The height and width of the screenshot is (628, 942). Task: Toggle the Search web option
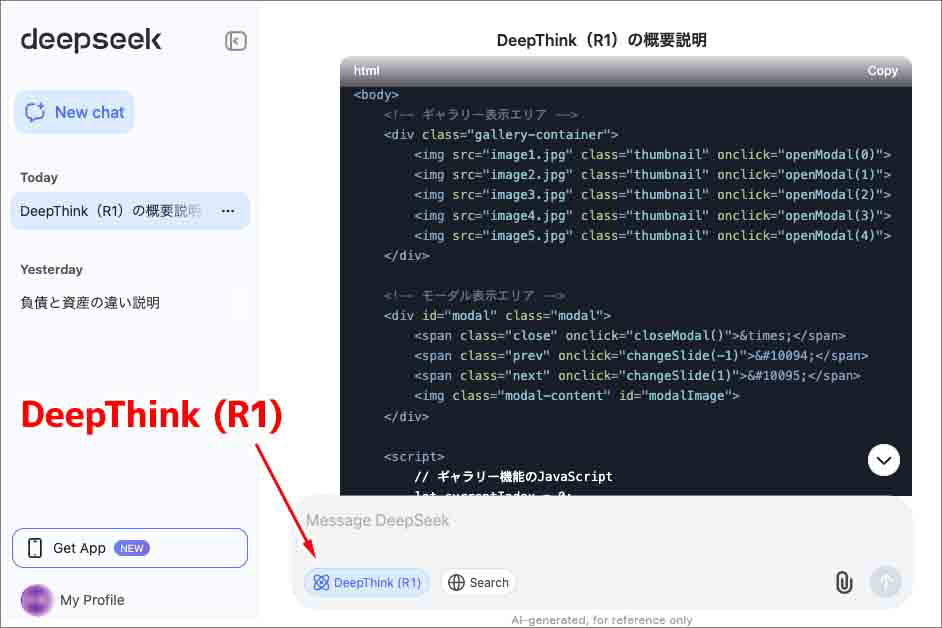pos(478,582)
